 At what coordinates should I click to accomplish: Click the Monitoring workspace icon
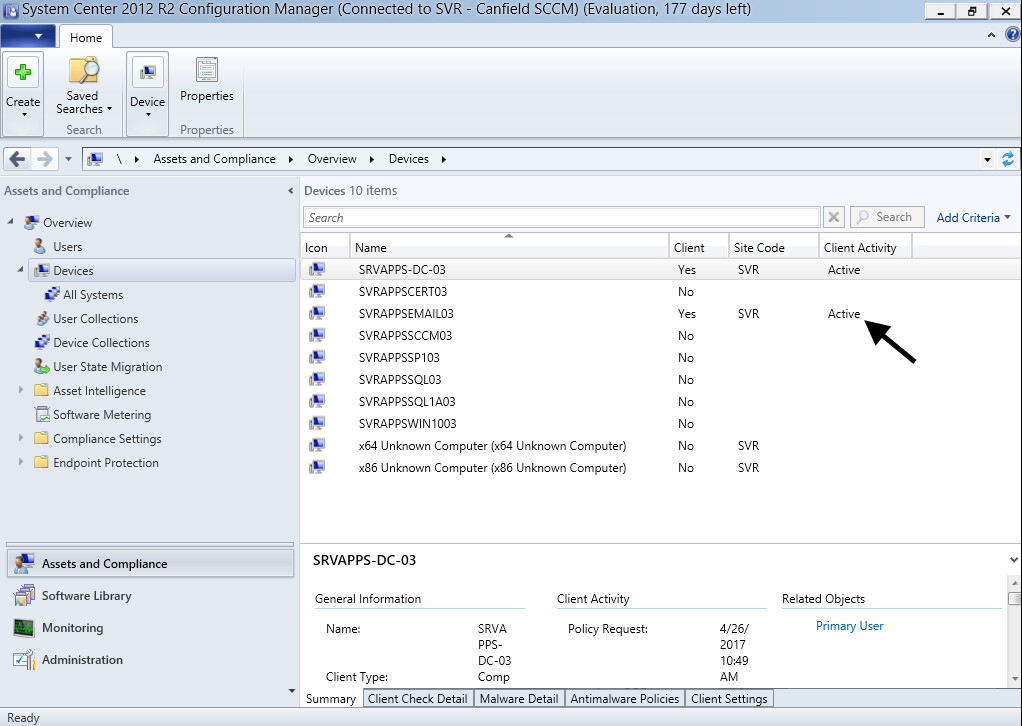pyautogui.click(x=24, y=628)
